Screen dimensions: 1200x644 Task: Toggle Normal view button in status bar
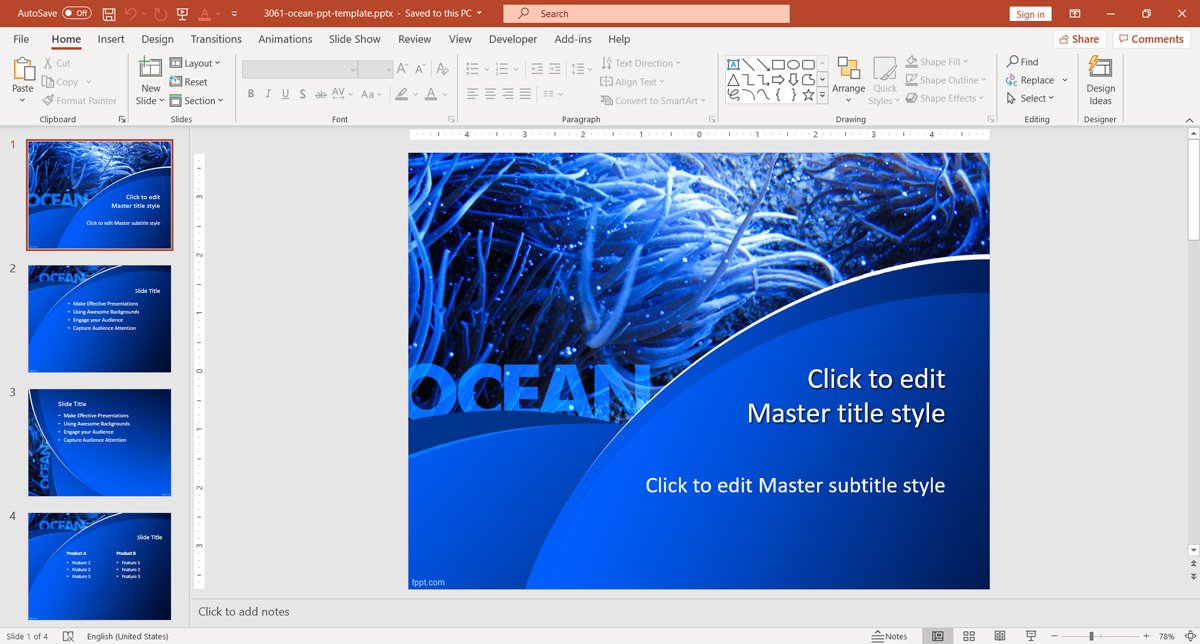[x=938, y=636]
